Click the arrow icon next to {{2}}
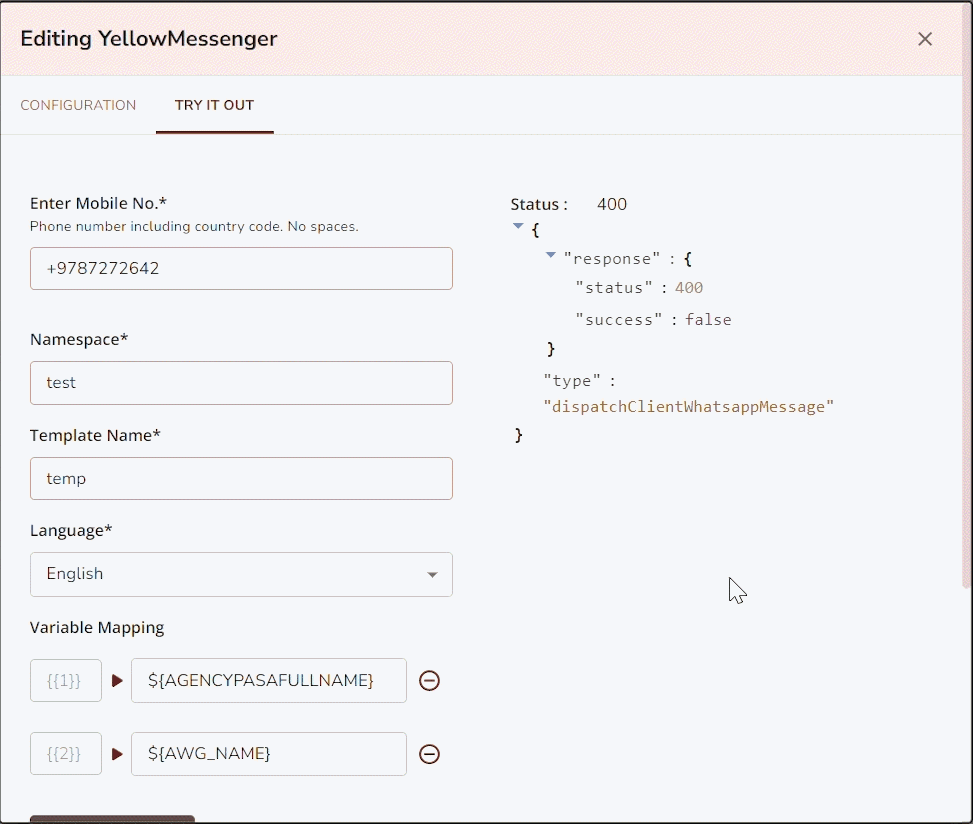 pyautogui.click(x=117, y=755)
